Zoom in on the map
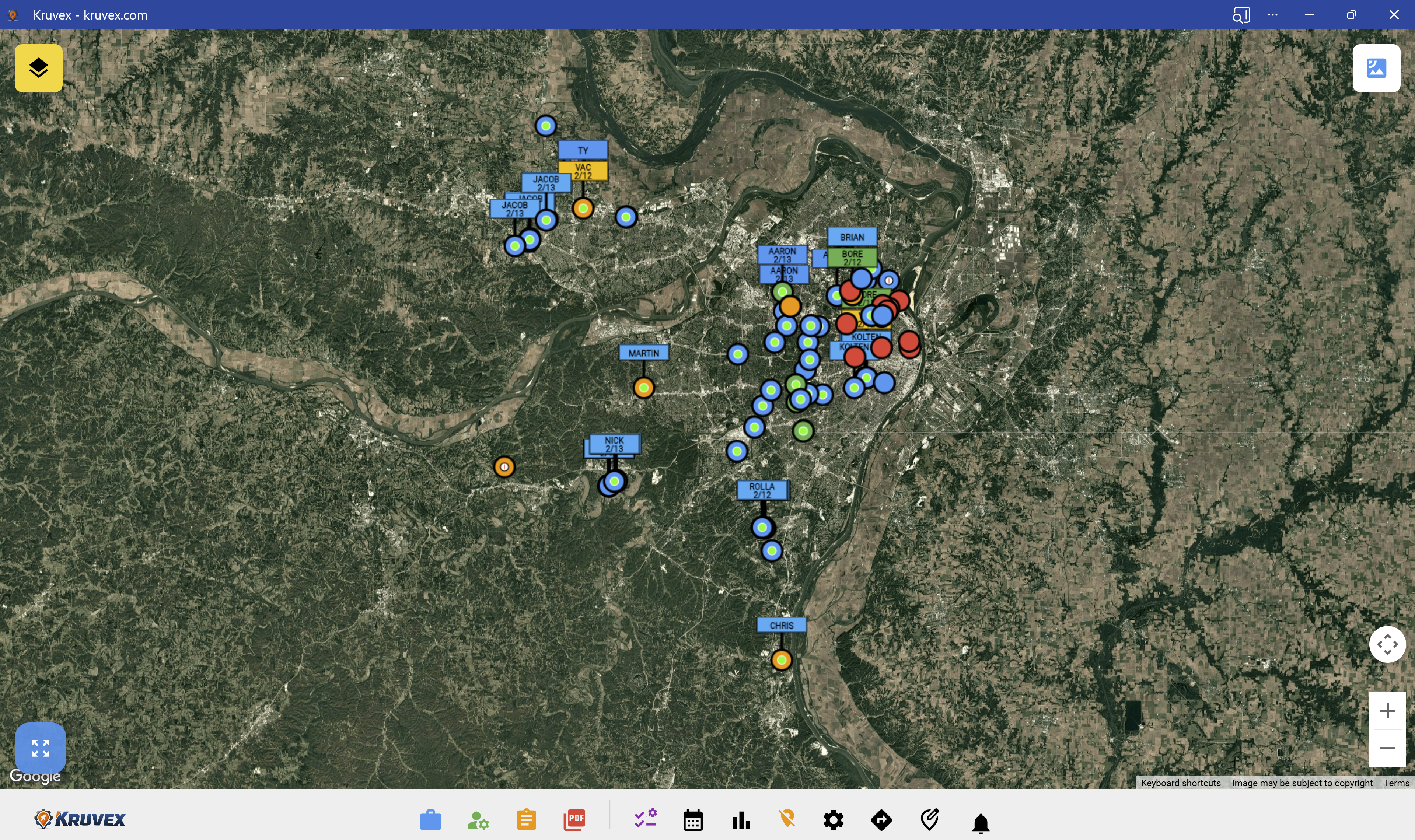The image size is (1415, 840). (x=1387, y=710)
